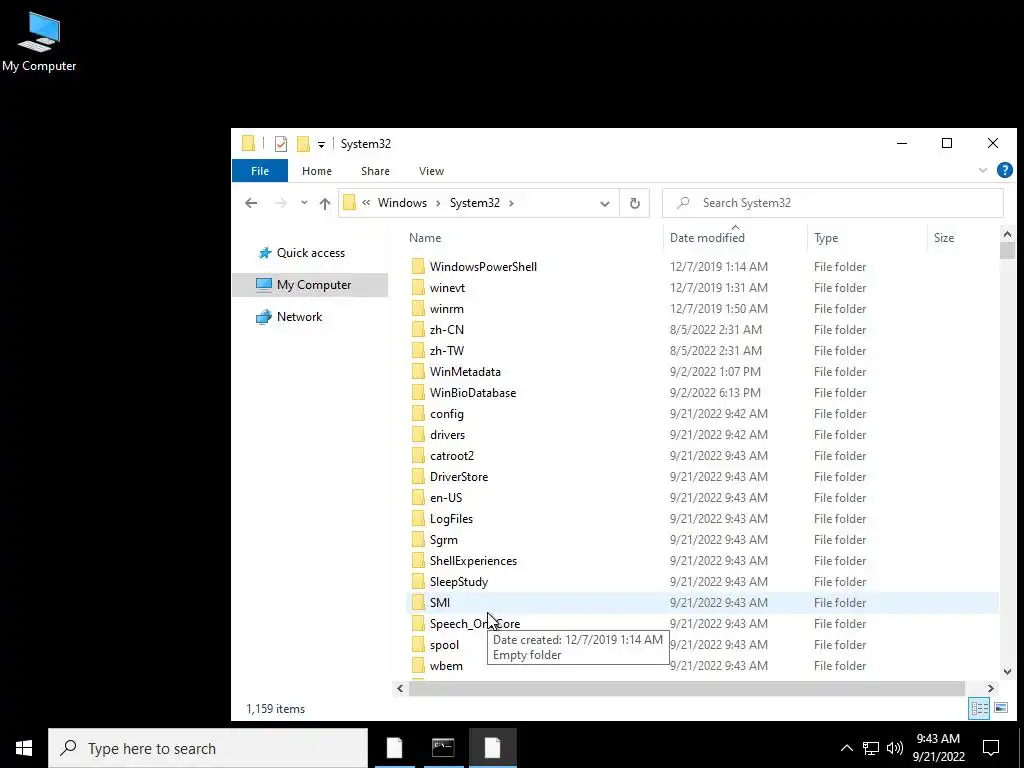Select the winrm folder icon
This screenshot has height=768, width=1024.
(x=418, y=308)
